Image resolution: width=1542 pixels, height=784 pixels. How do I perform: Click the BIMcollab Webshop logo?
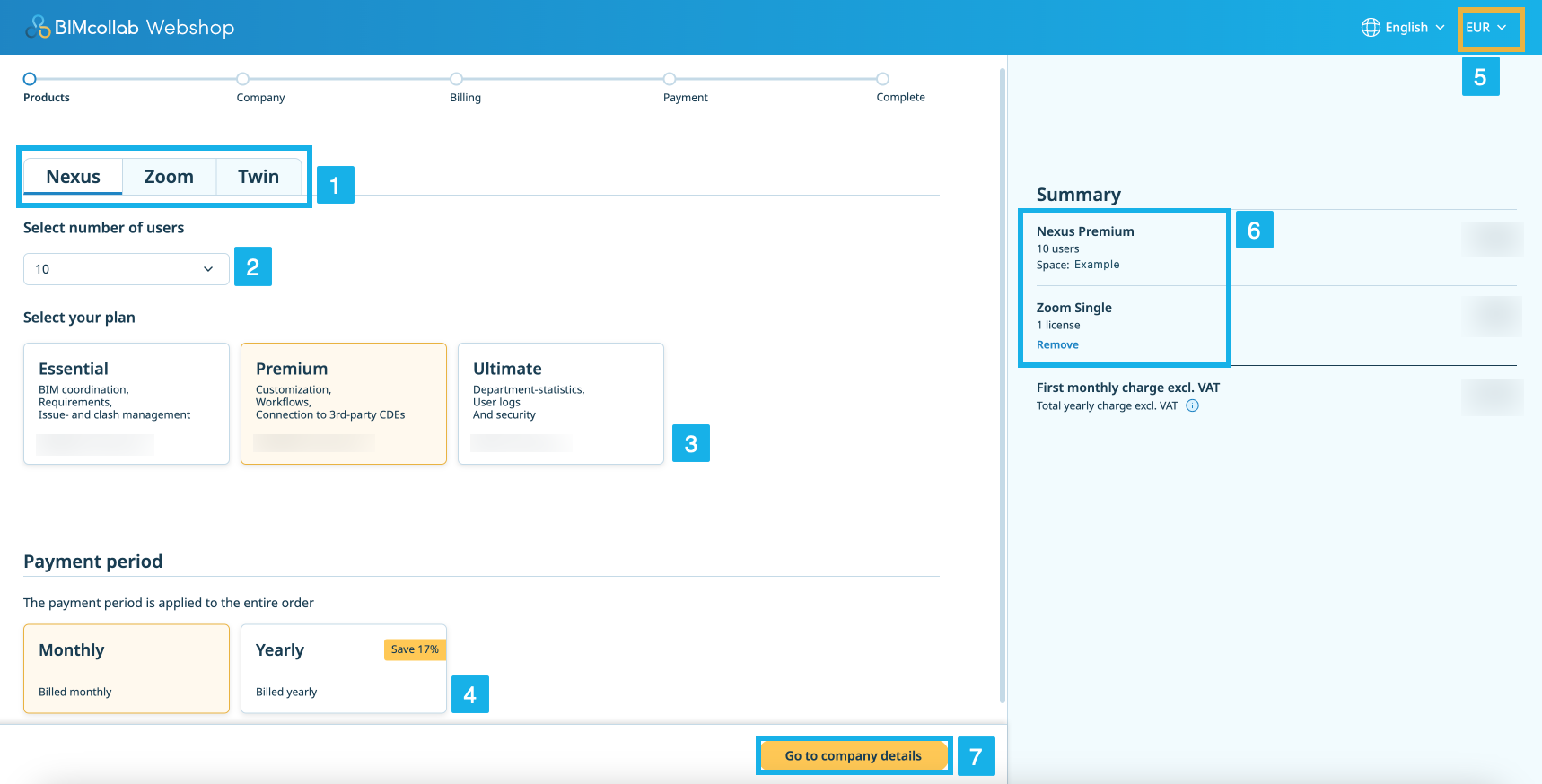point(130,27)
